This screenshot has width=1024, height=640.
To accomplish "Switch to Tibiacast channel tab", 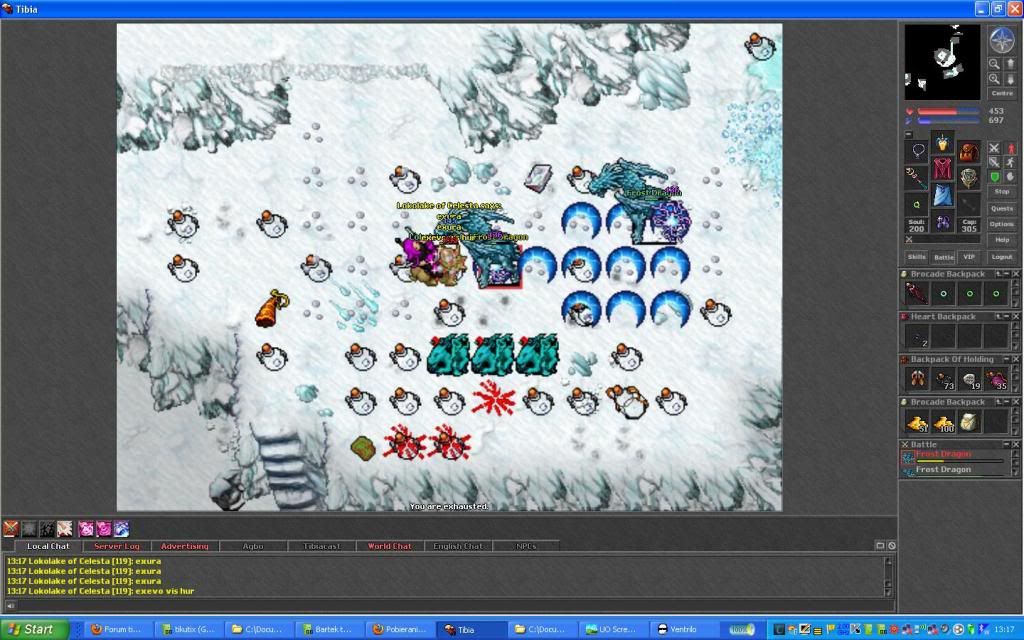I will (322, 546).
